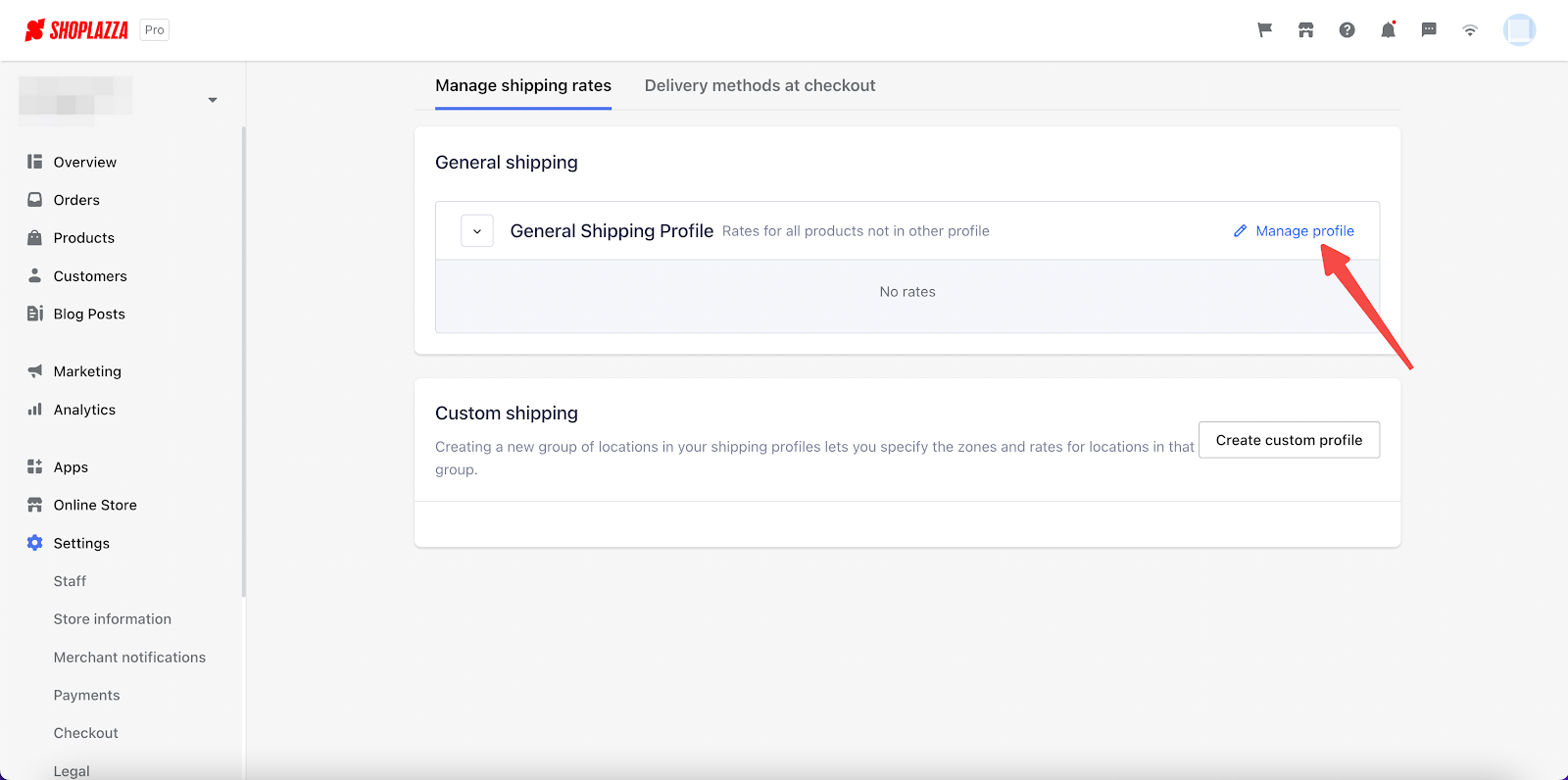Go to Marketing in the sidebar

(87, 371)
